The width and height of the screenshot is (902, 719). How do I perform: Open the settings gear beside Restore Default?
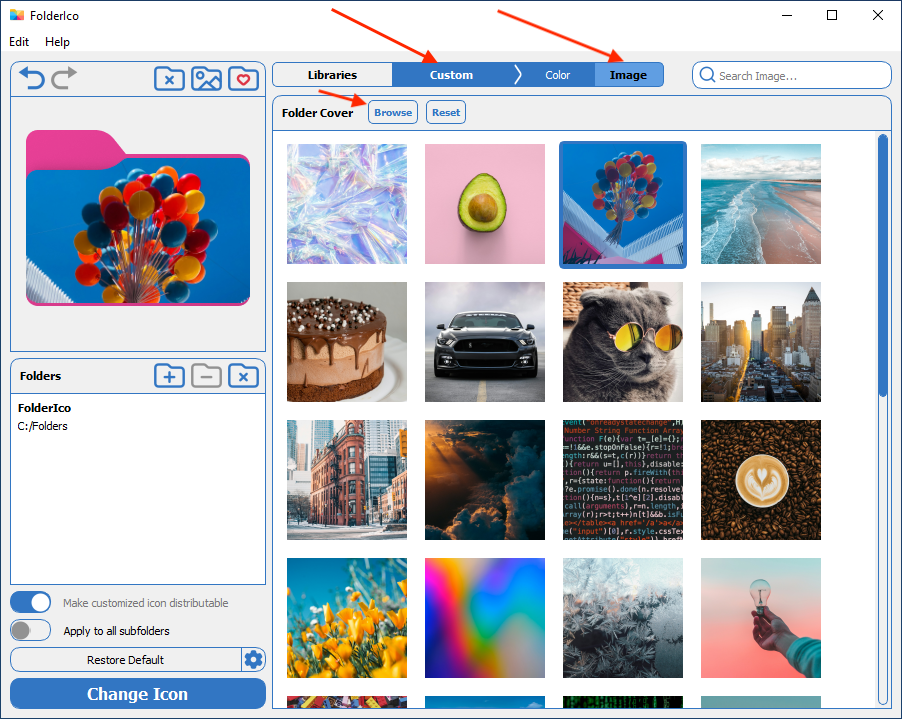coord(253,660)
